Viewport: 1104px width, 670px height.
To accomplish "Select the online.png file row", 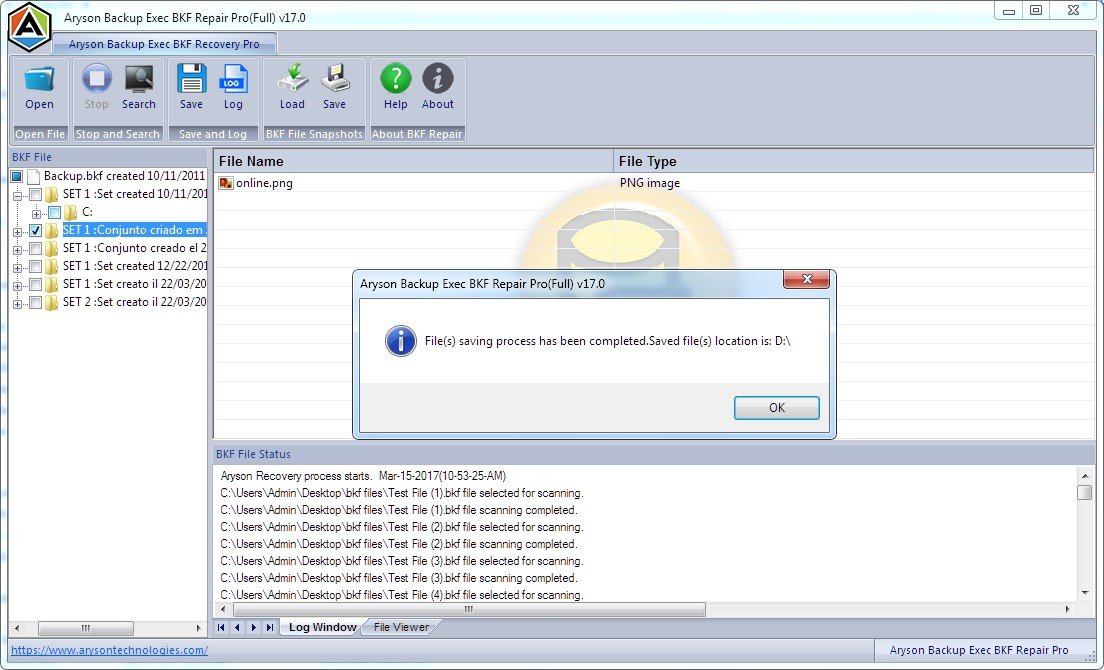I will pos(654,183).
